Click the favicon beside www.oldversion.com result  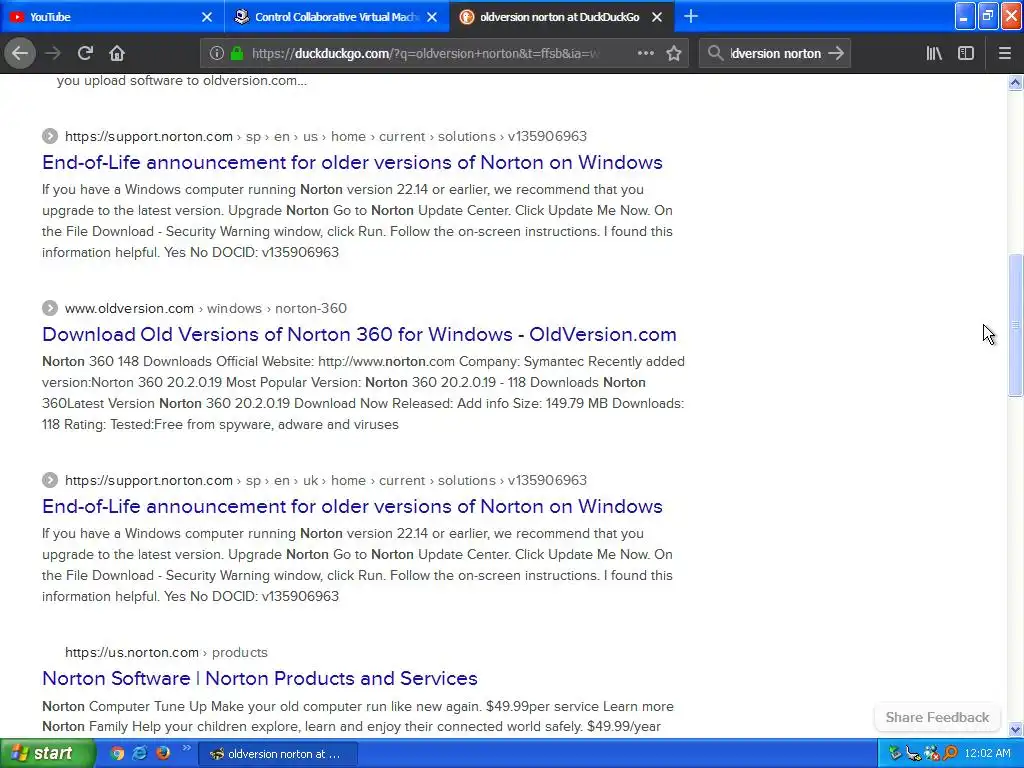50,308
